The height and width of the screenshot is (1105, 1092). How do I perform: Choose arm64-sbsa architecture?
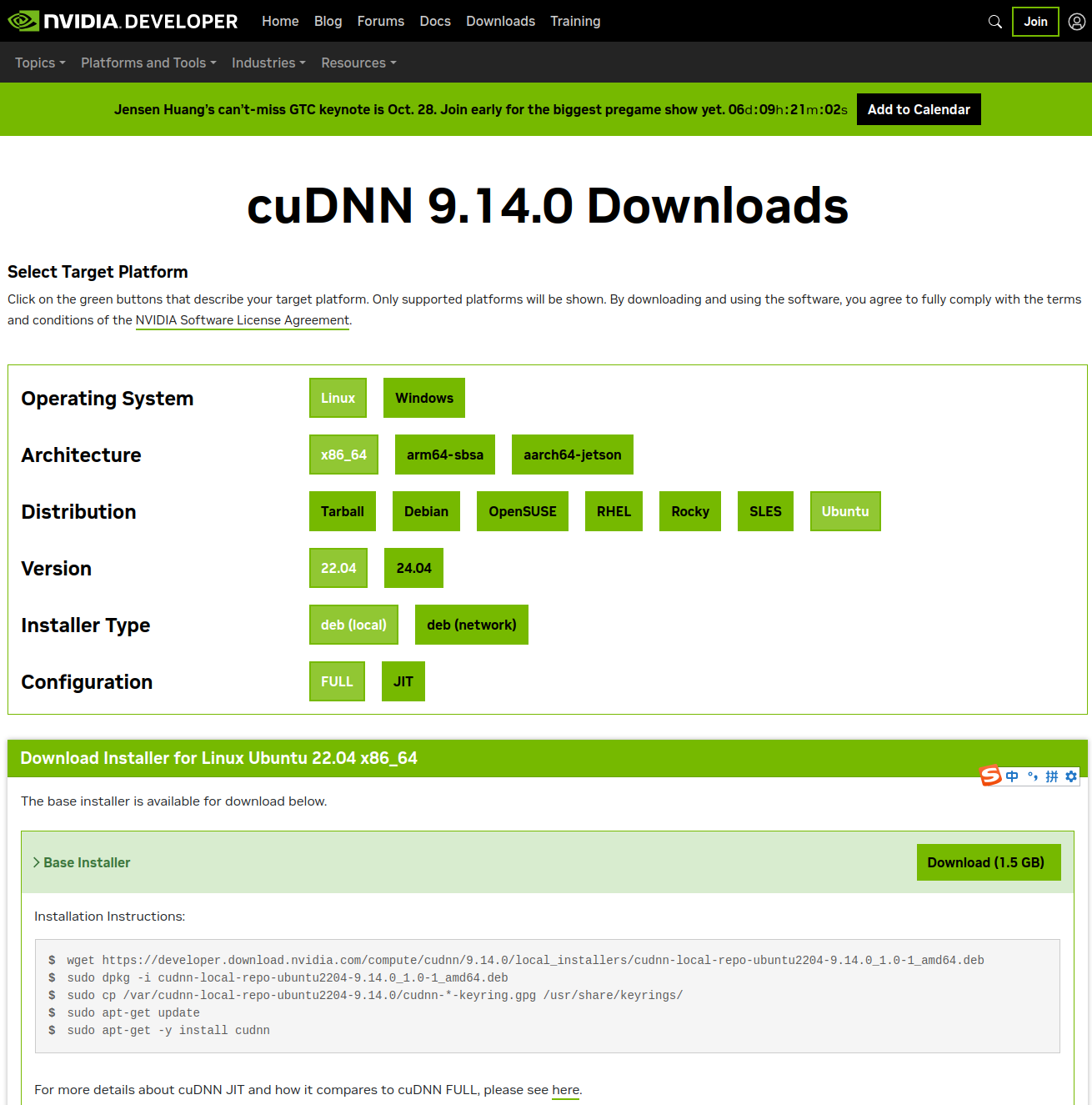(445, 455)
